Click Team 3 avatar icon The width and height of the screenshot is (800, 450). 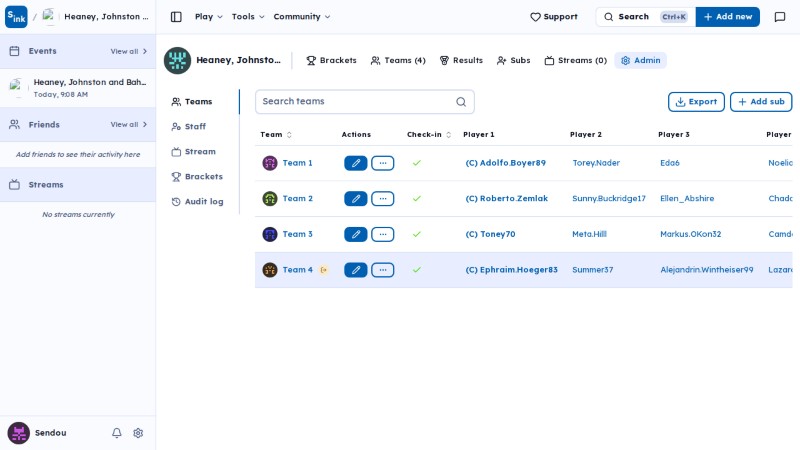coord(270,234)
